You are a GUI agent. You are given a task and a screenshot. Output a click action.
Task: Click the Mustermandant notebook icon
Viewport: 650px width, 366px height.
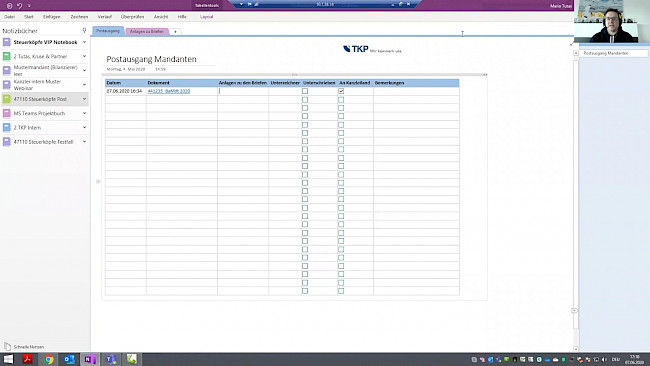[7, 70]
